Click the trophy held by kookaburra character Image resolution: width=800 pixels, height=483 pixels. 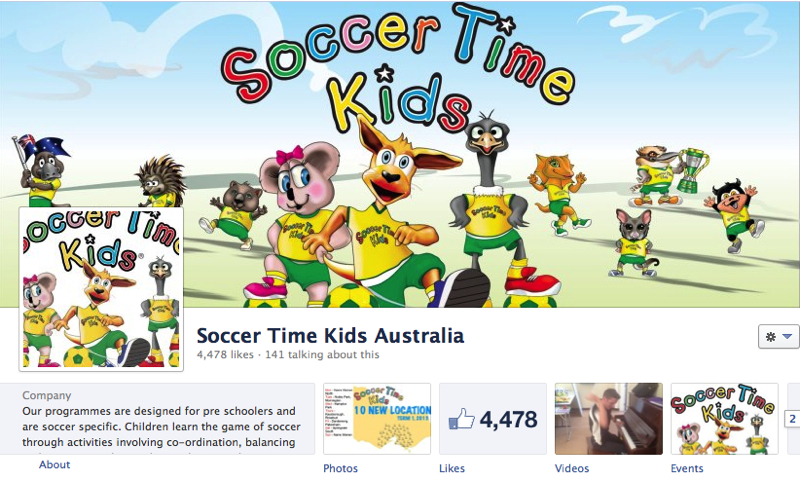691,170
